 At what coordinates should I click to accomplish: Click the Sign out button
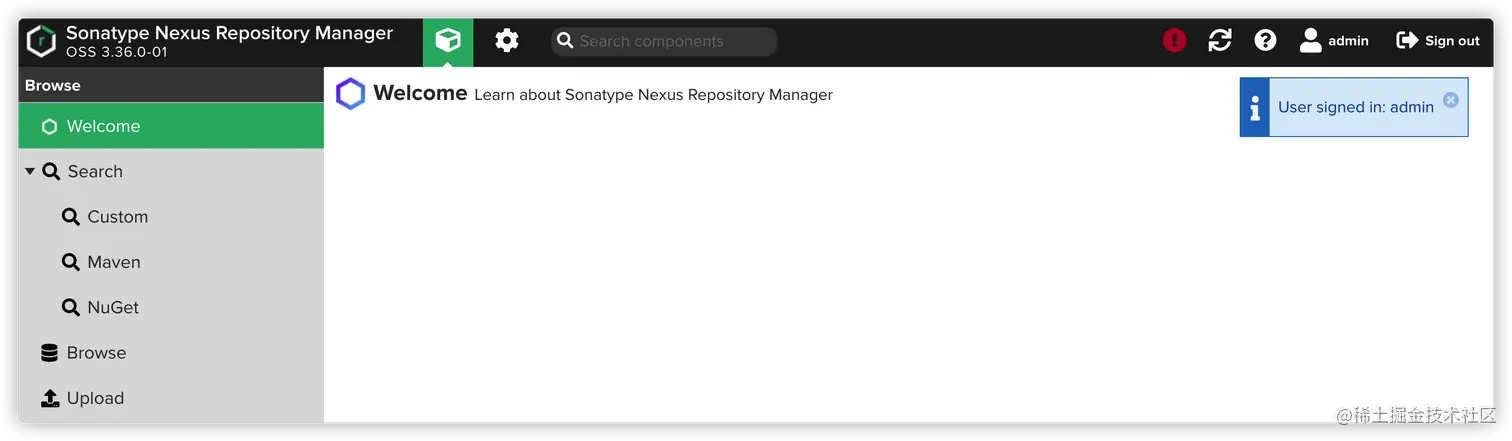(1438, 41)
